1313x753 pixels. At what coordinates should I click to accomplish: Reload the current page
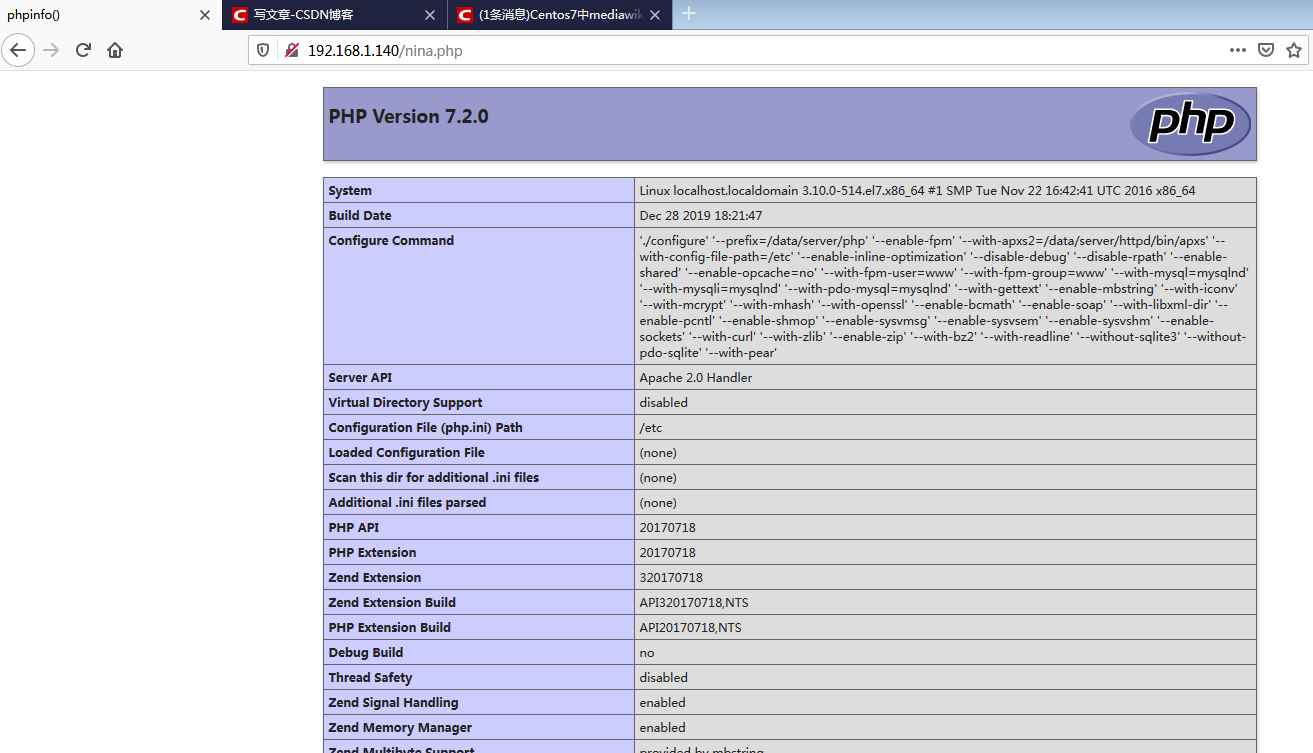click(x=84, y=50)
